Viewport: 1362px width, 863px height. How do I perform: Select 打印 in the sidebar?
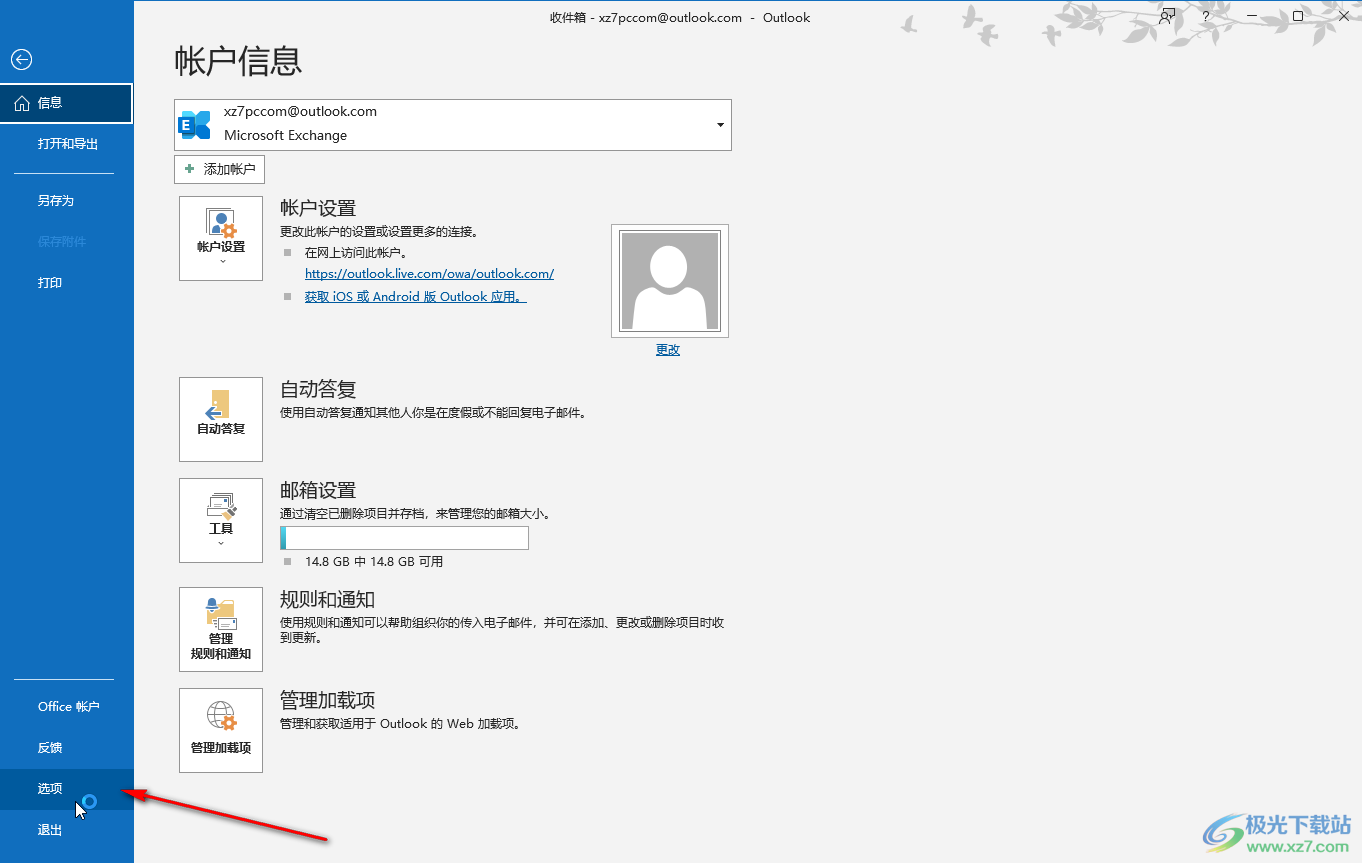67,283
